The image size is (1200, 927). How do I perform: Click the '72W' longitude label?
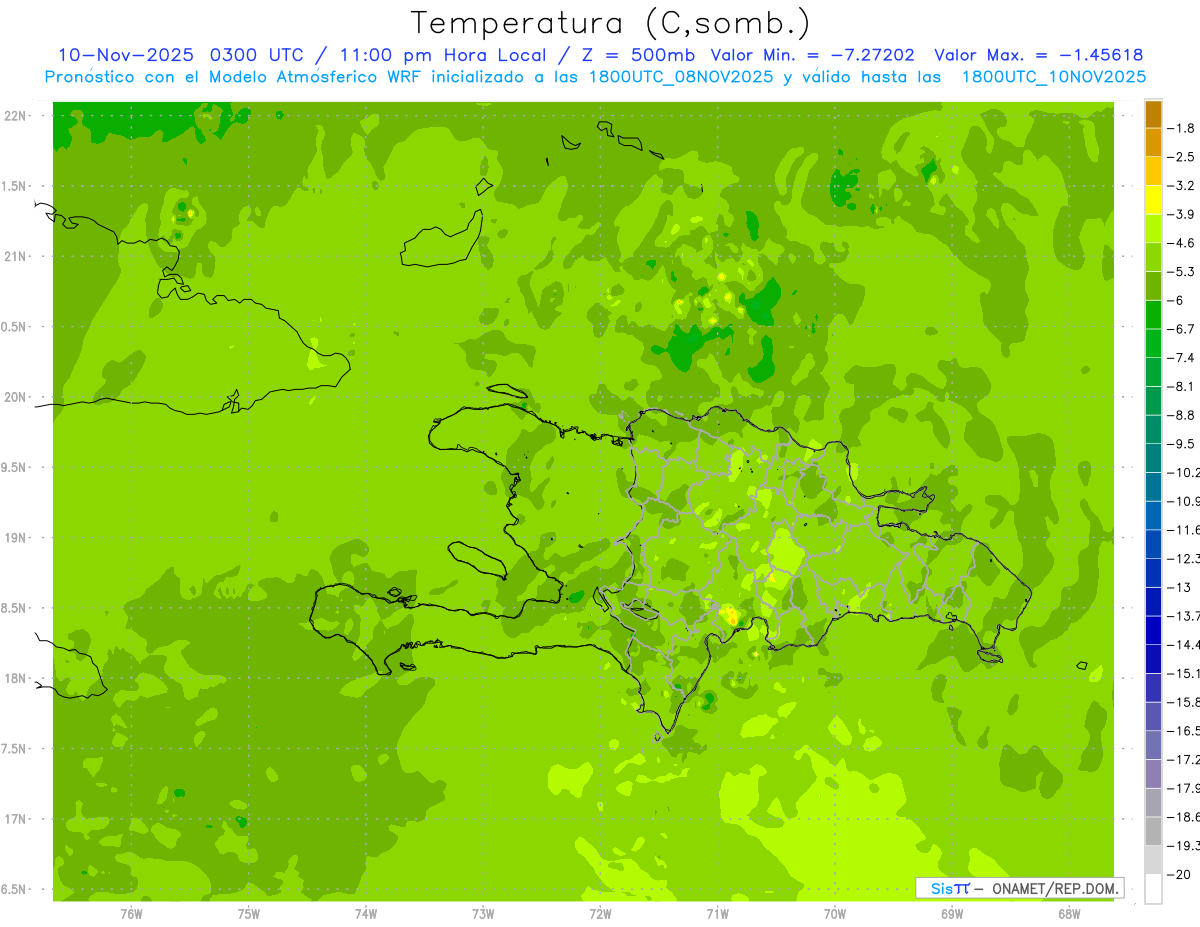[600, 913]
